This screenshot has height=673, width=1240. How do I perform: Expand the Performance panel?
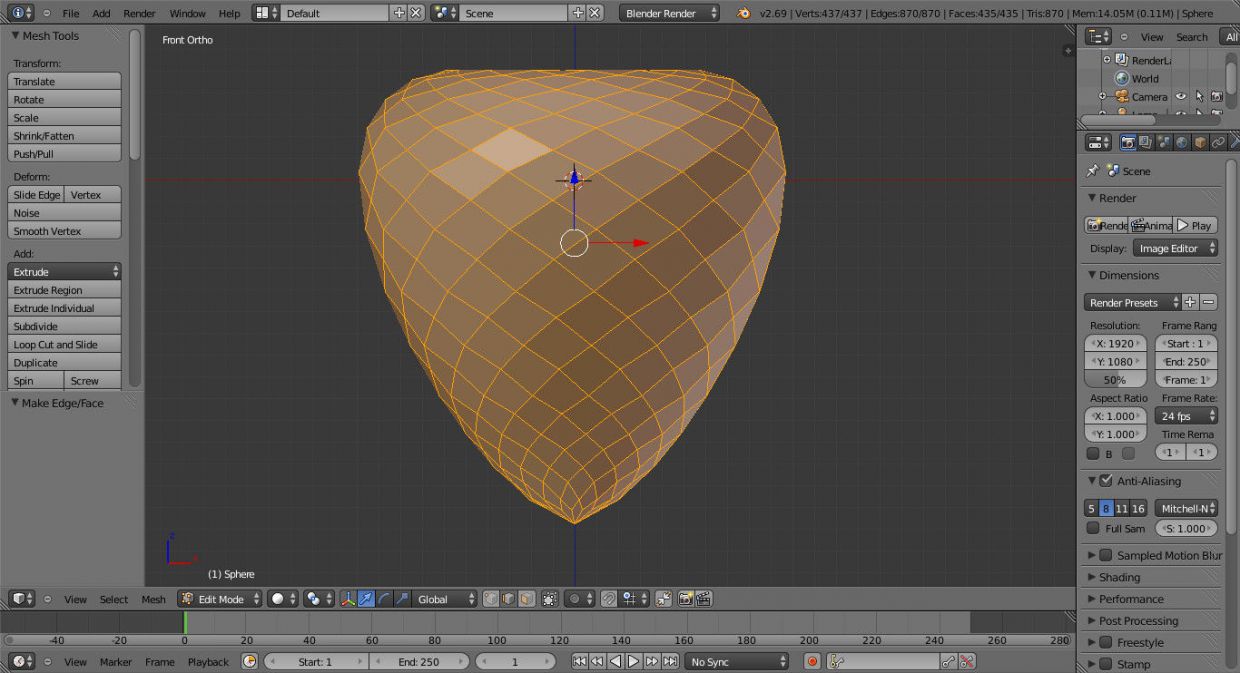(1131, 599)
